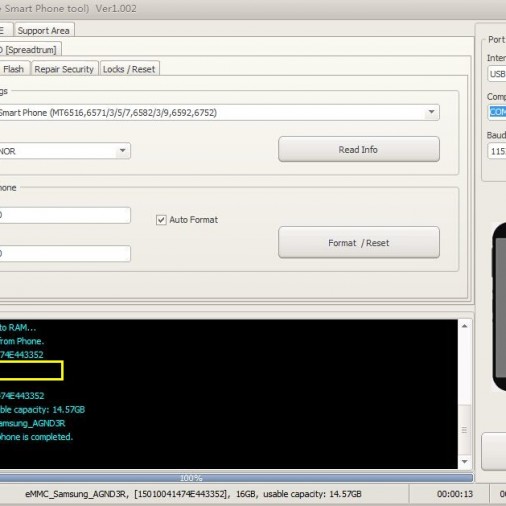The image size is (506, 506).
Task: Click the yellow highlighted log box
Action: 31,370
